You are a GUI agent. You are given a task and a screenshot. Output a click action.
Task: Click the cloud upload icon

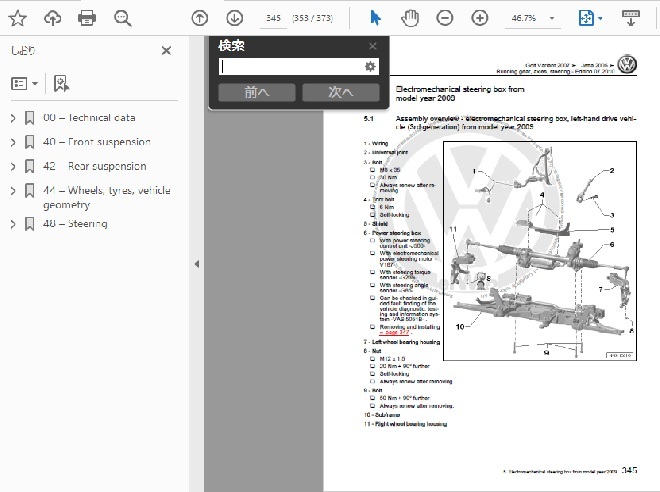click(x=52, y=18)
